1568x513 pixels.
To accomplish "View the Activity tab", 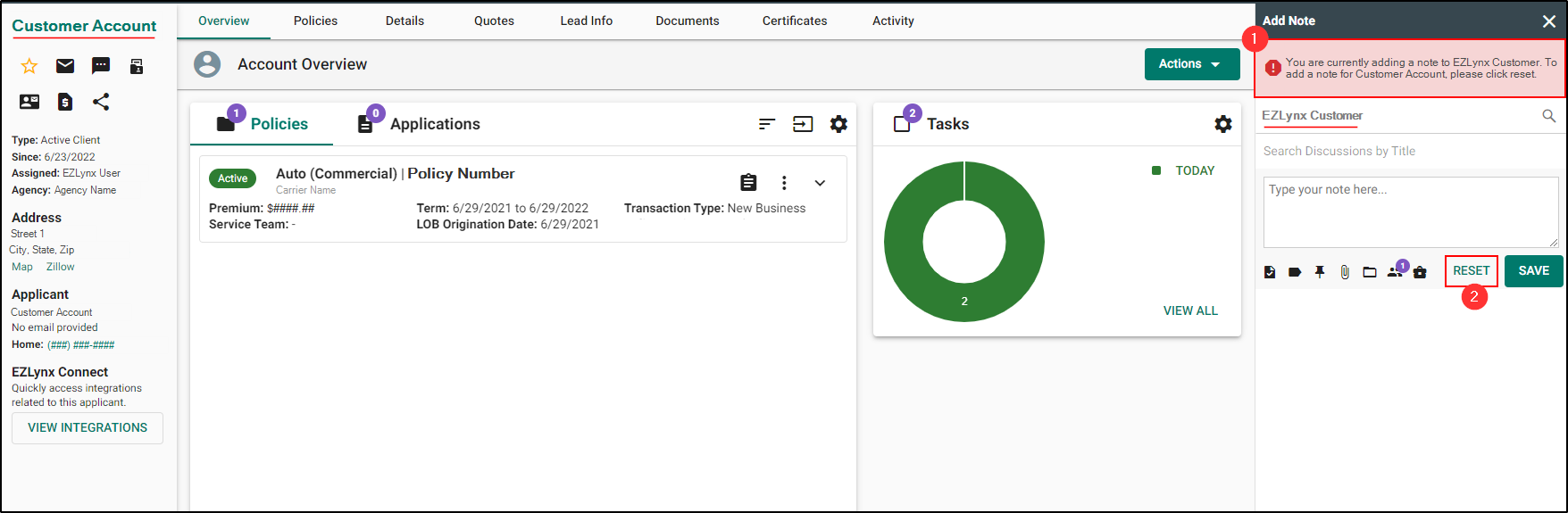I will (893, 21).
